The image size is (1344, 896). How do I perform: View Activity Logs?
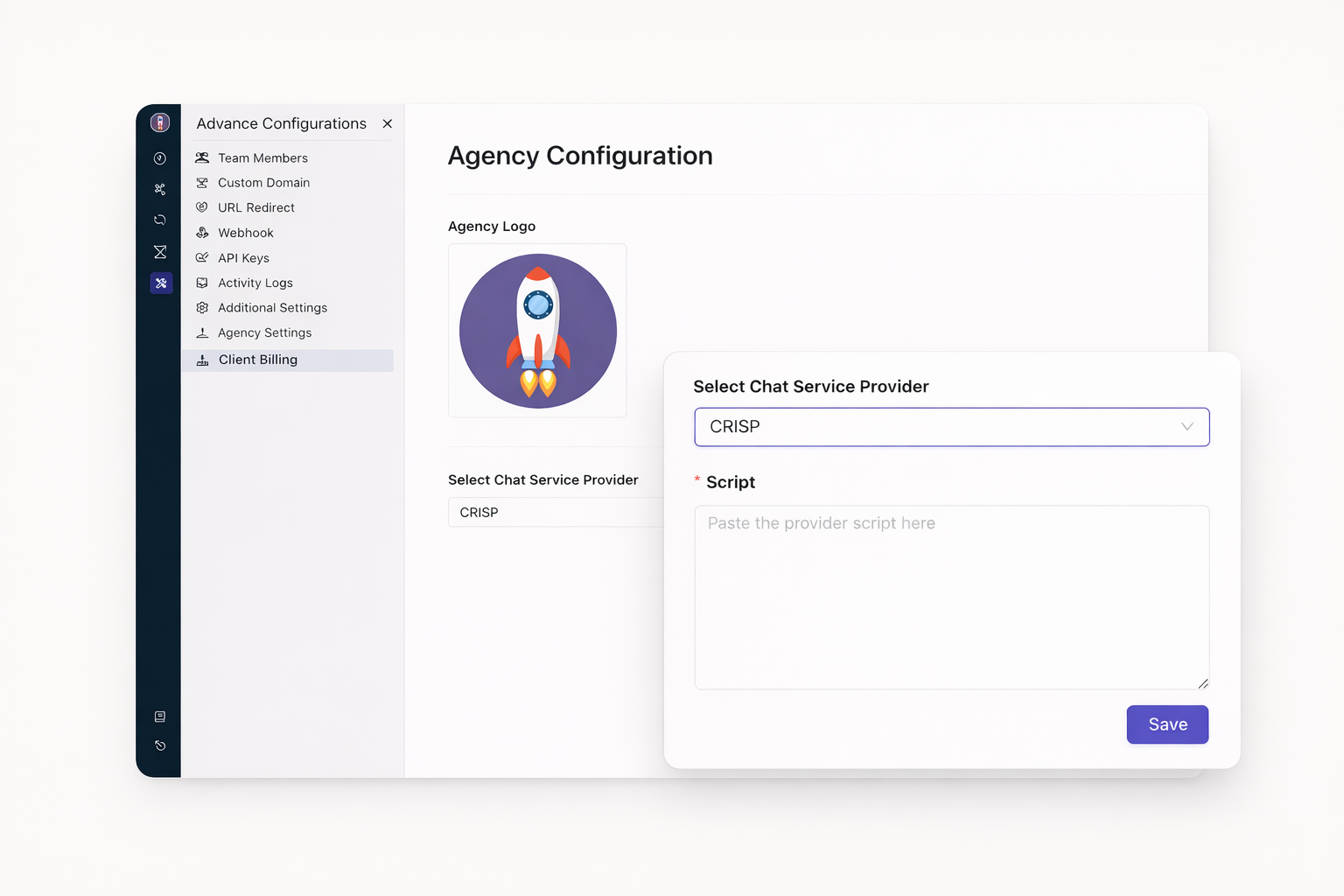[x=255, y=283]
